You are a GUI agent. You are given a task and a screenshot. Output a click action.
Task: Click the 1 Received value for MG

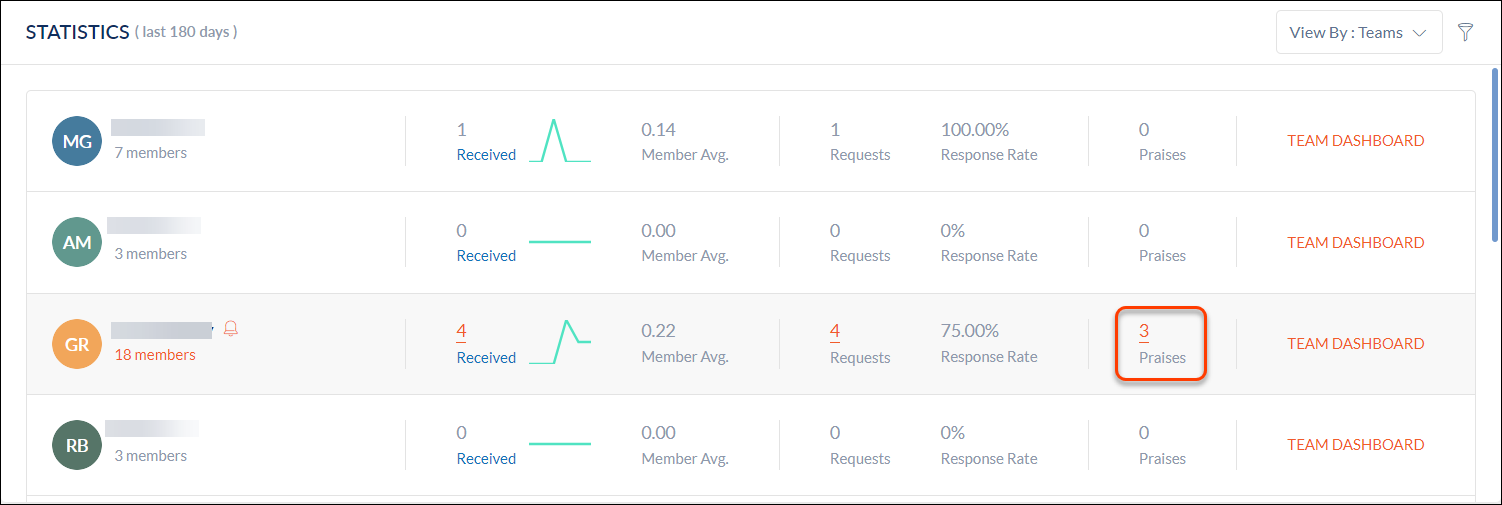[x=461, y=130]
